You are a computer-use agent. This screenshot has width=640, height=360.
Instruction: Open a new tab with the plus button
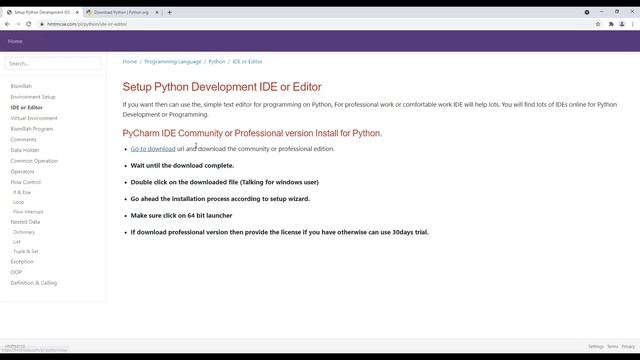click(x=170, y=12)
